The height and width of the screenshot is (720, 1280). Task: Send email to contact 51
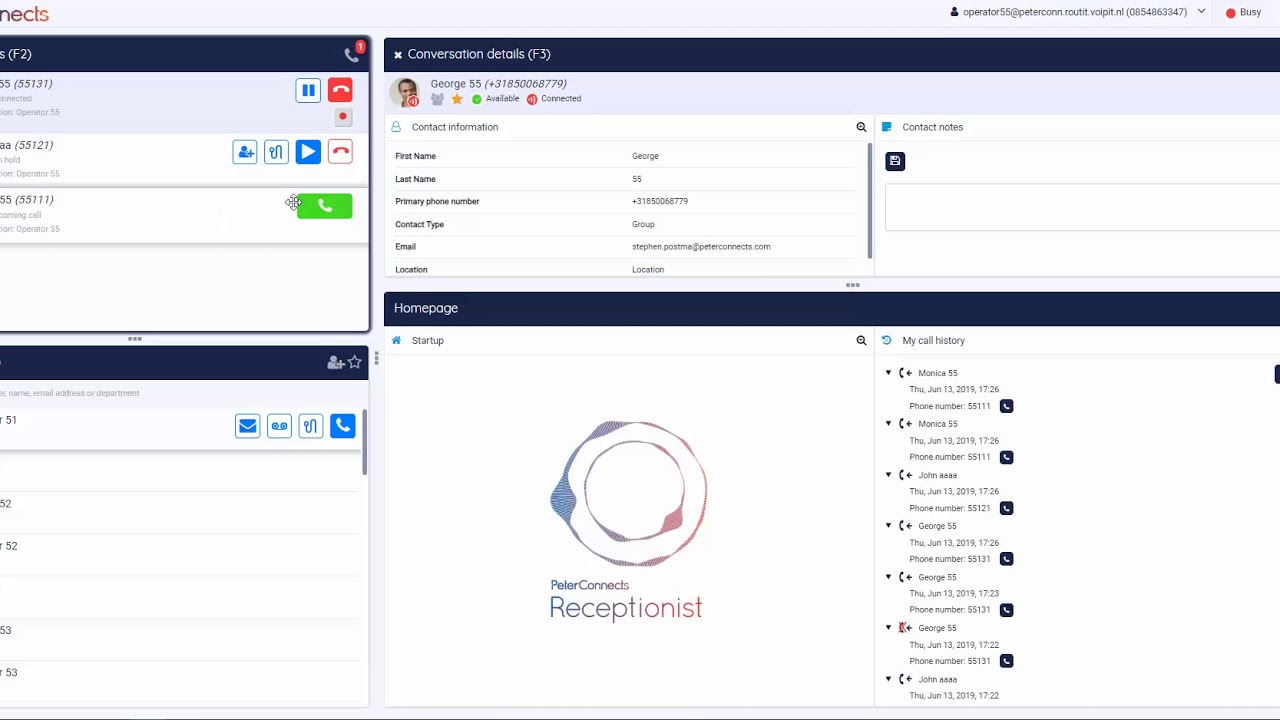(247, 427)
